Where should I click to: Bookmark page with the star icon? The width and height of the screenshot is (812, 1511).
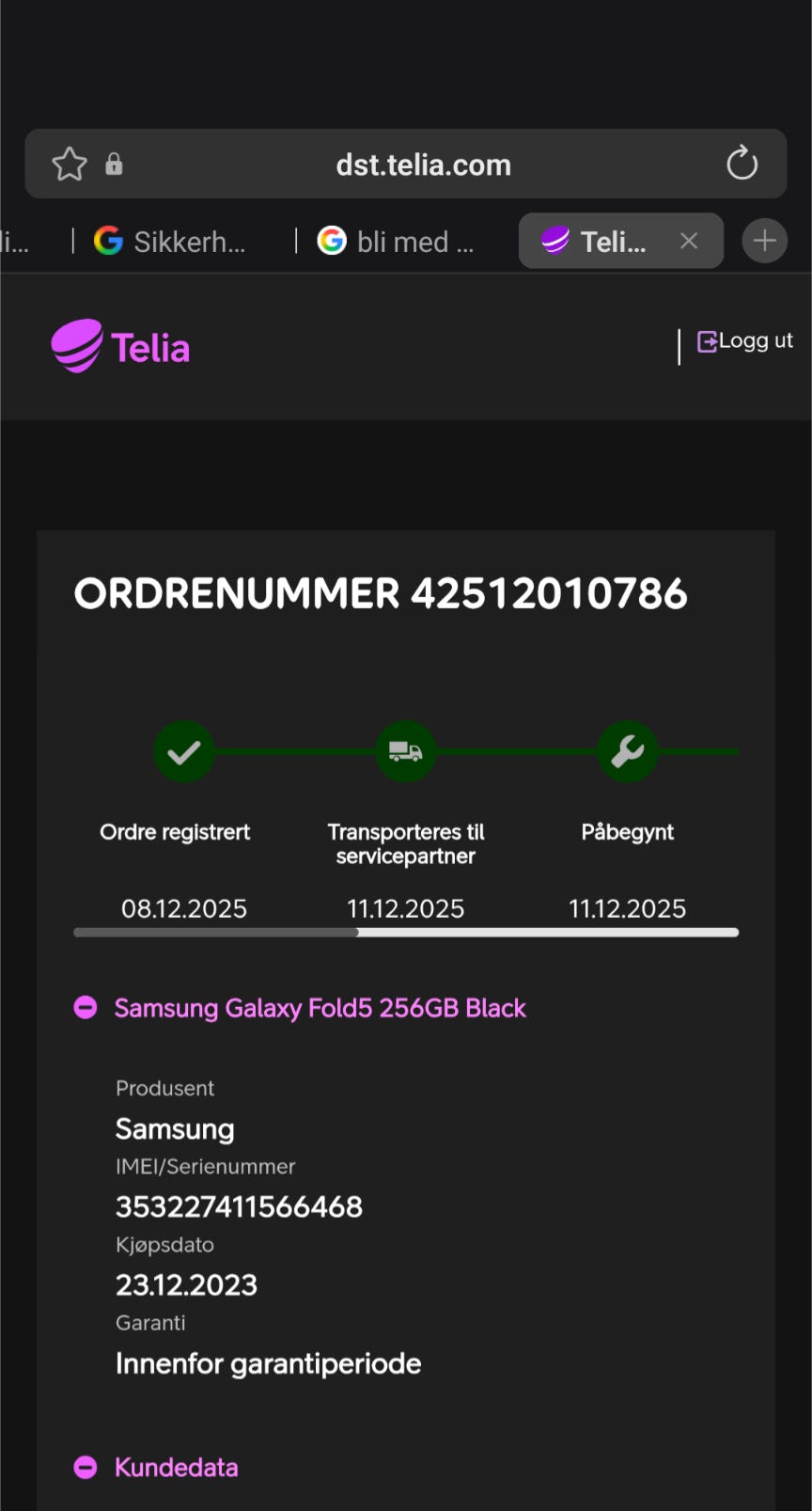click(x=69, y=165)
